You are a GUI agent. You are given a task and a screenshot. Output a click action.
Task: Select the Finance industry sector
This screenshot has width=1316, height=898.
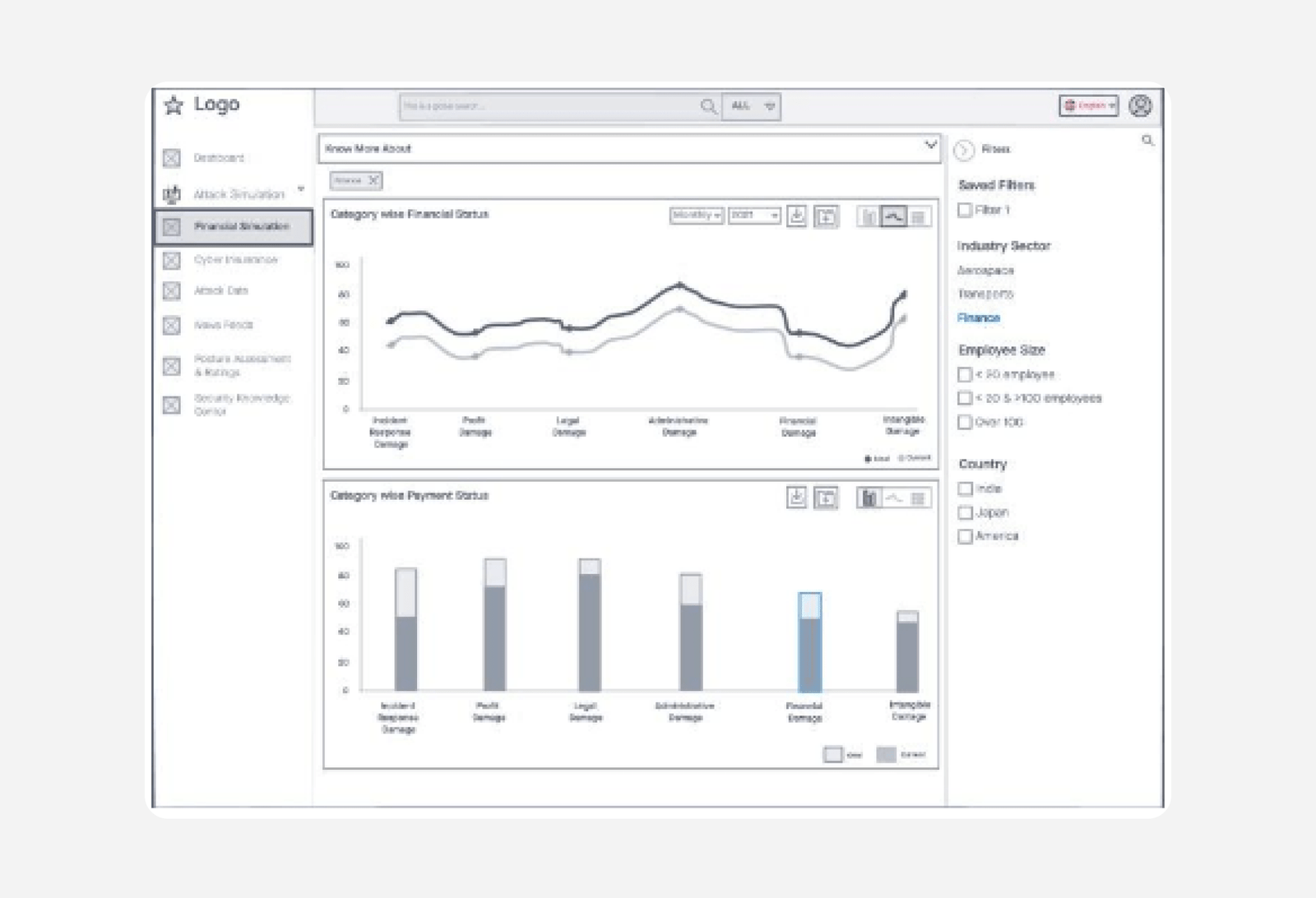click(979, 318)
